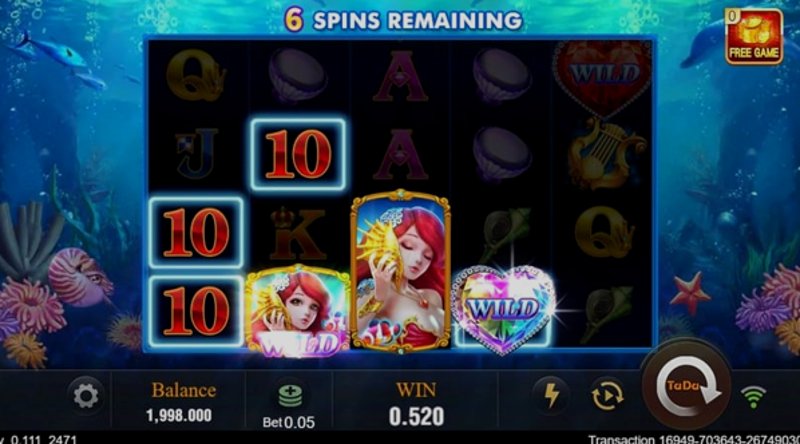Select the mermaid WILD symbol on reel two
The height and width of the screenshot is (444, 800).
(297, 310)
